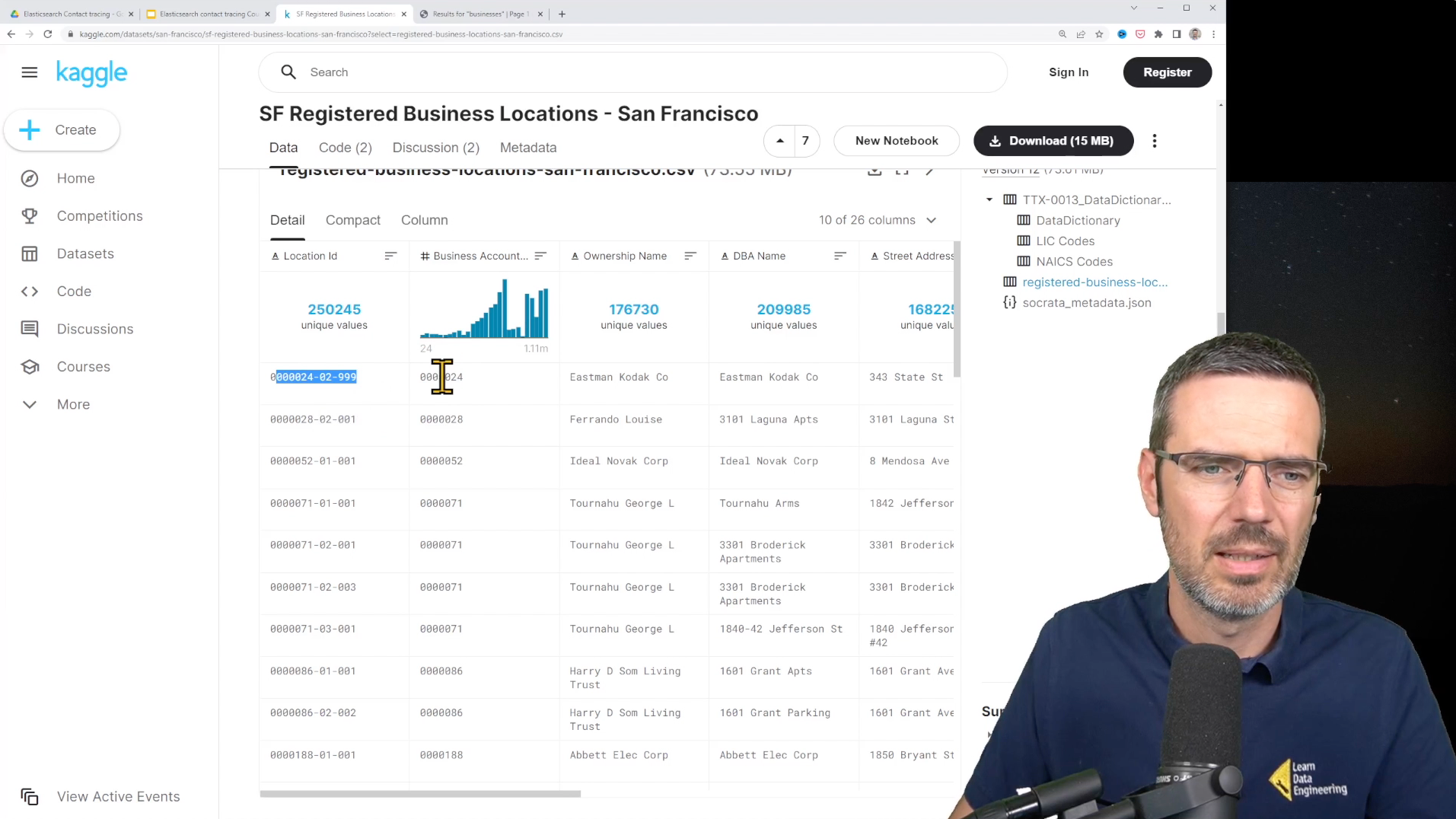Click the Create button
This screenshot has height=819, width=1456.
(x=62, y=130)
